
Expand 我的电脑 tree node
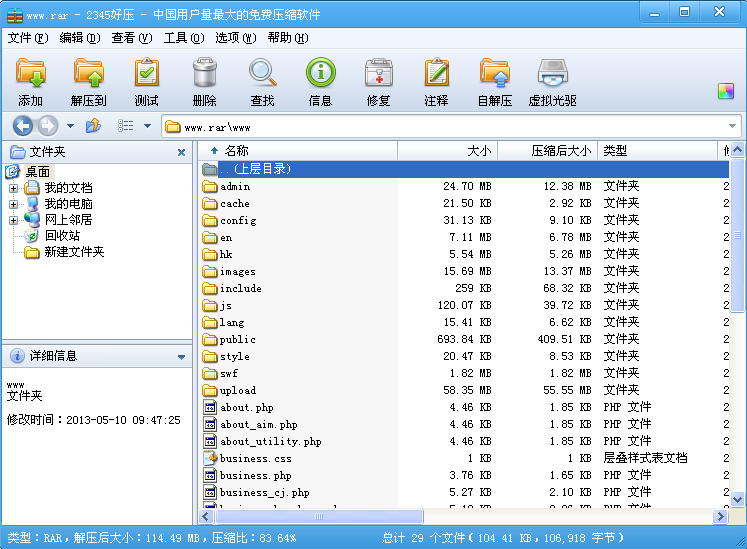[x=13, y=204]
